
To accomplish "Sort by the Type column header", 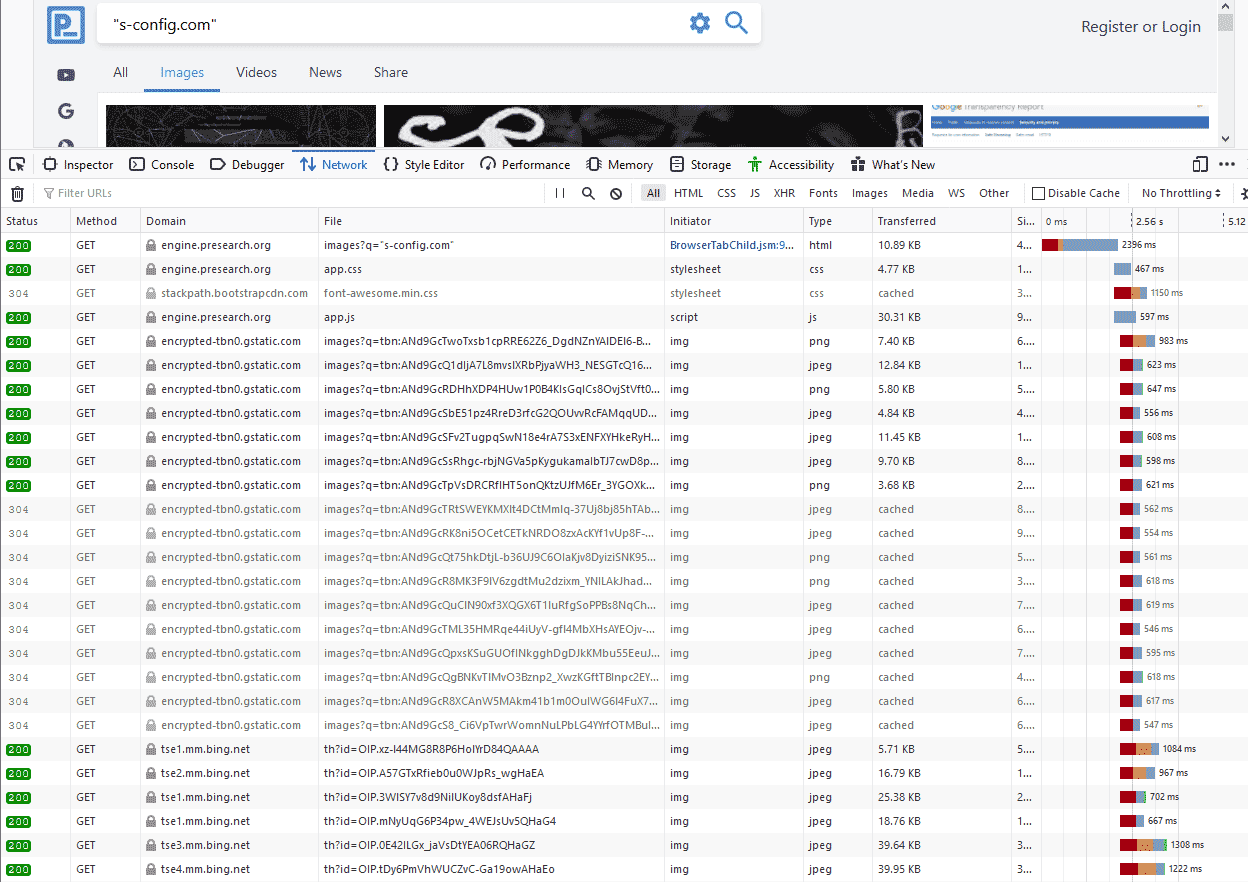I will click(838, 221).
